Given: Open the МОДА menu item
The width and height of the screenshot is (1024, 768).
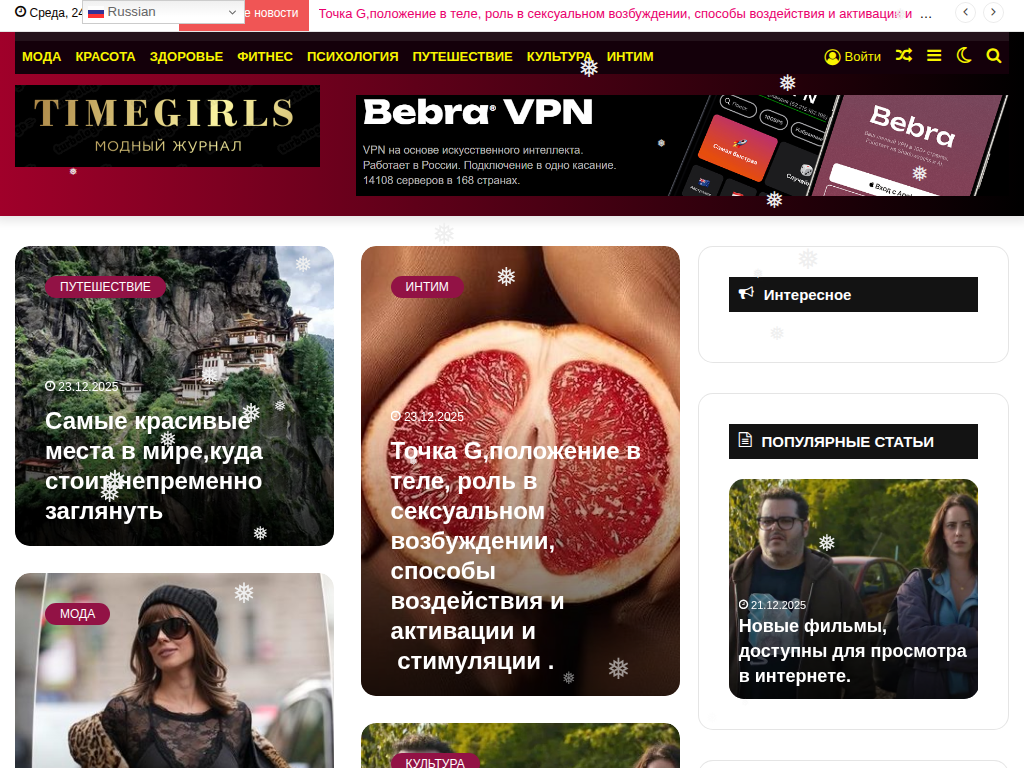Looking at the screenshot, I should pos(42,57).
